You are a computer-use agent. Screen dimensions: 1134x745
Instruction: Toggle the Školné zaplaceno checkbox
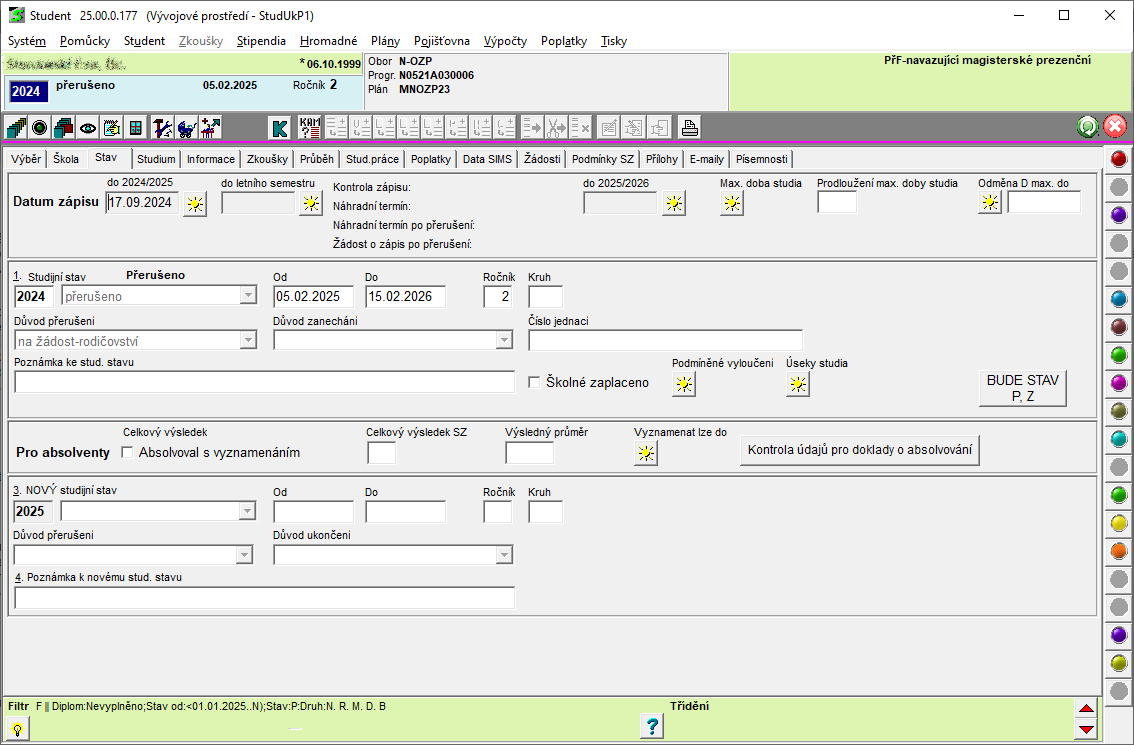[534, 382]
